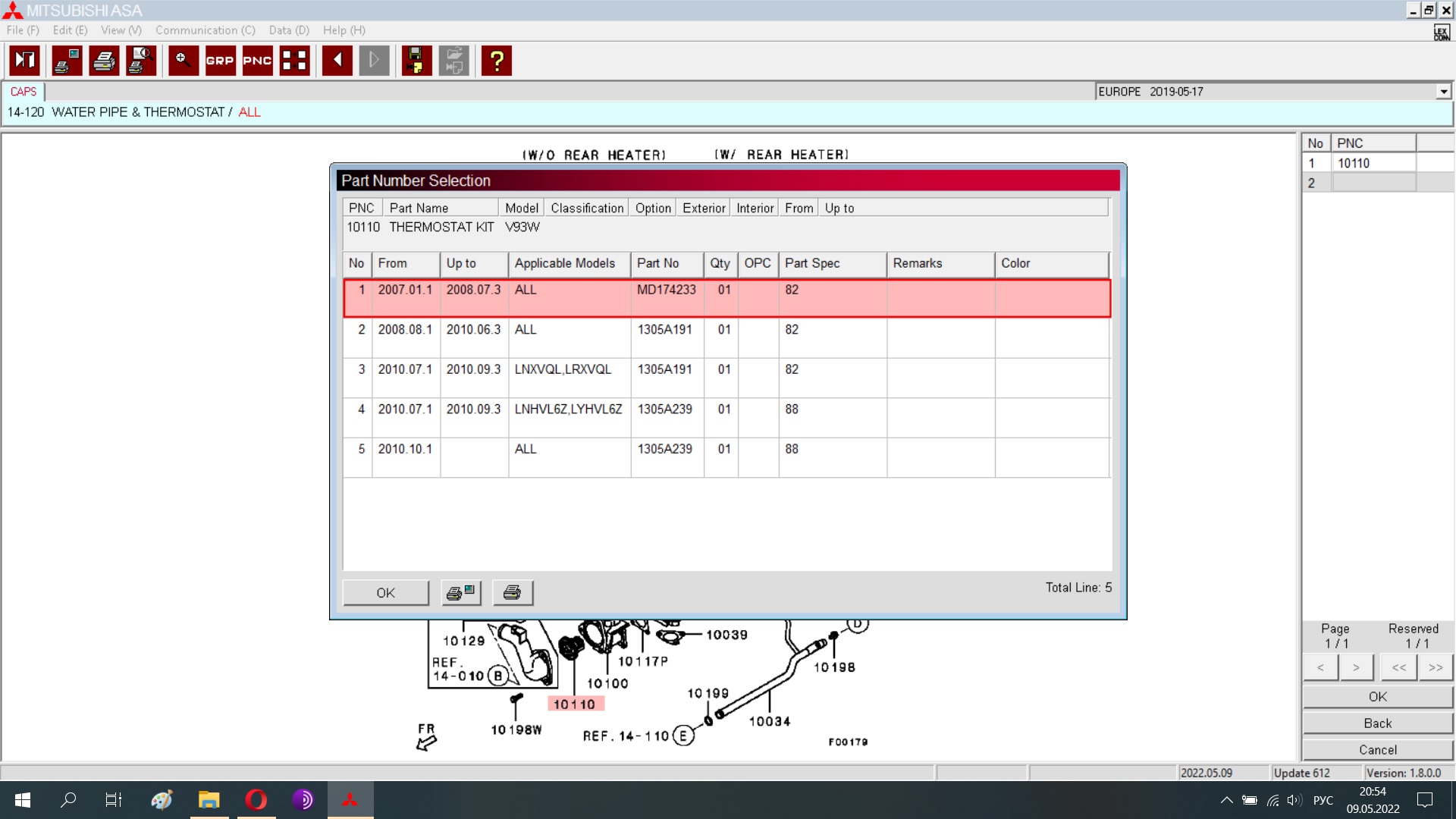Open Opera browser from taskbar

point(256,799)
